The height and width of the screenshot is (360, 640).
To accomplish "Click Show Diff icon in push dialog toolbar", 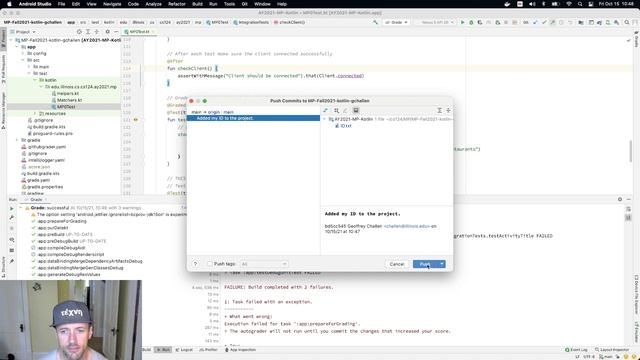I will [x=325, y=110].
